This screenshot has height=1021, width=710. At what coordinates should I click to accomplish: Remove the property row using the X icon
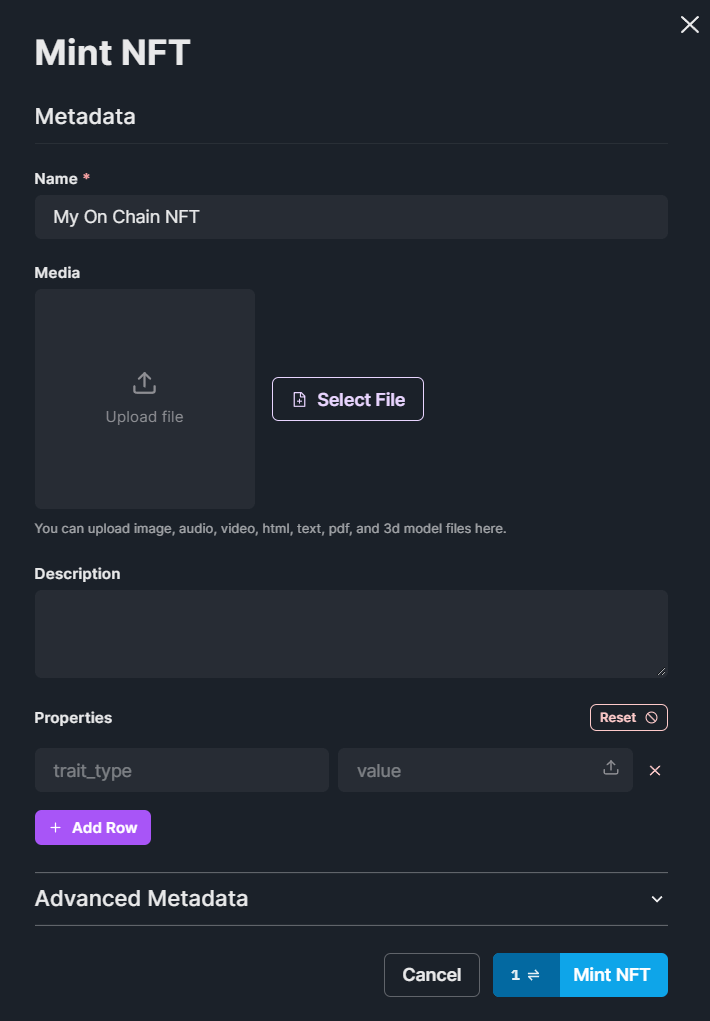pos(655,770)
